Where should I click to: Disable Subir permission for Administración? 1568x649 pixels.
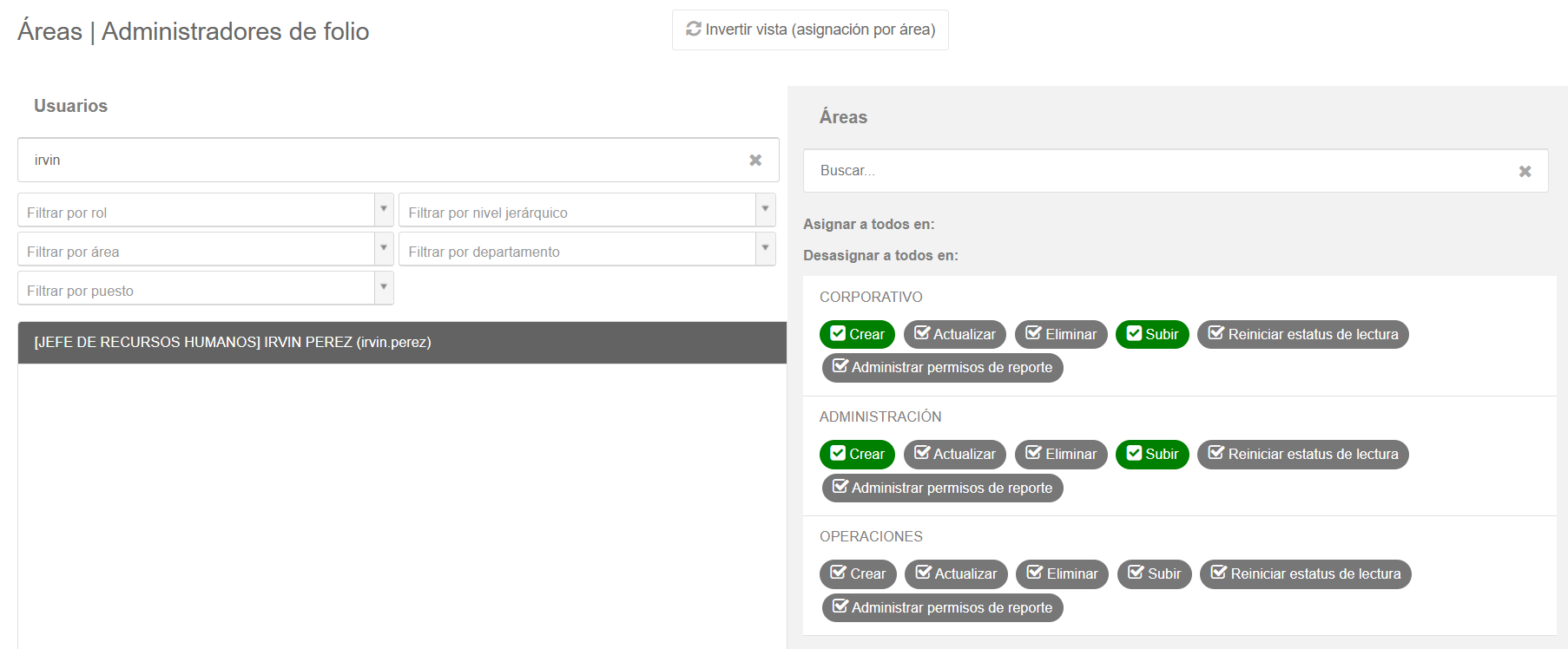click(x=1152, y=454)
